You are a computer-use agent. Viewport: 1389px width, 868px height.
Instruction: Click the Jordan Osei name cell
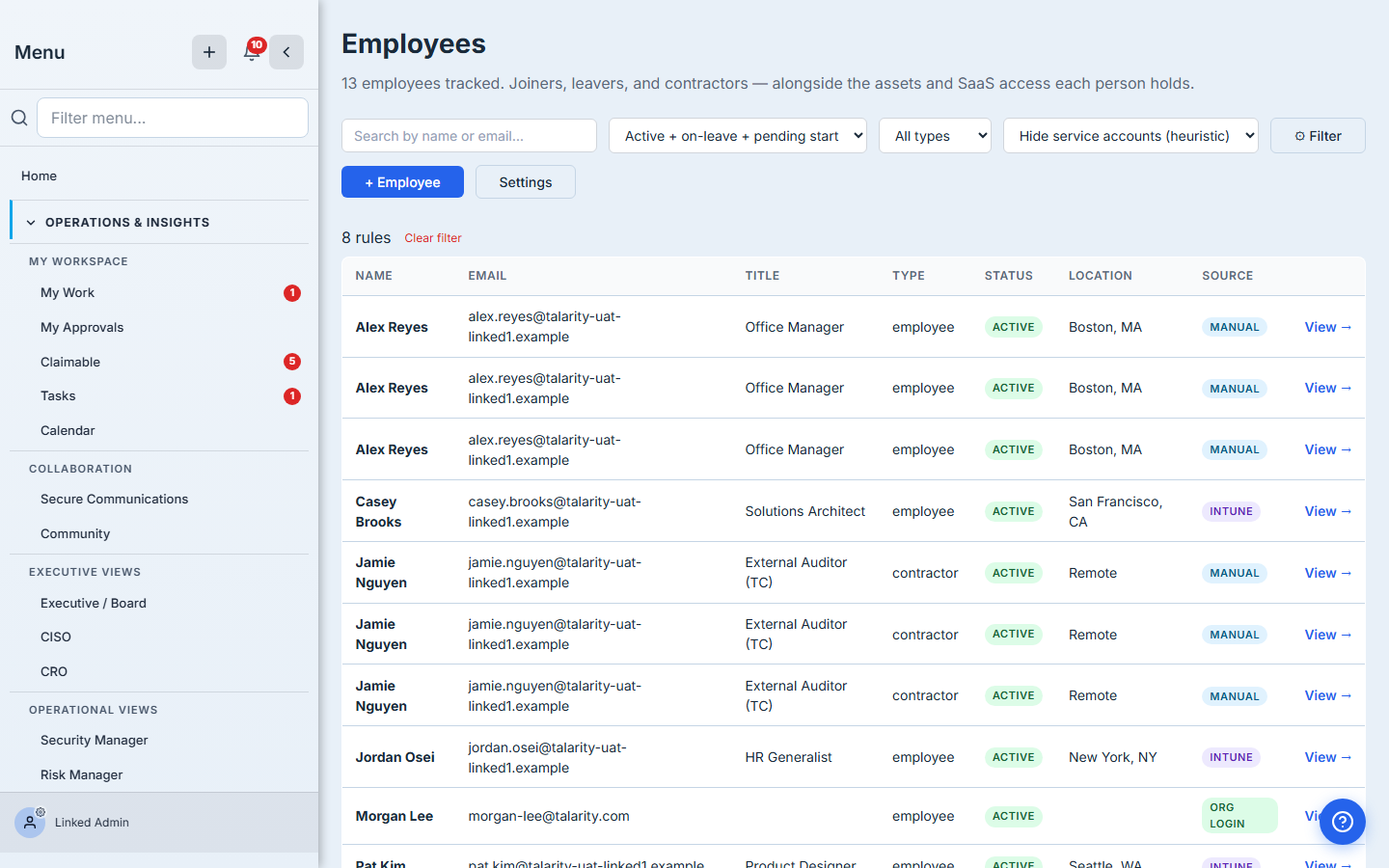[395, 757]
